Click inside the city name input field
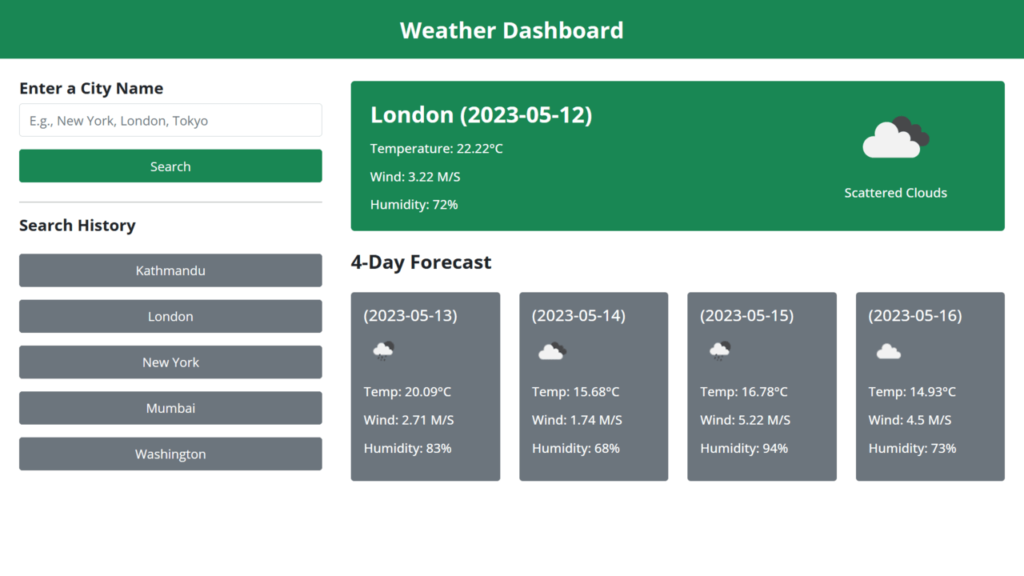 click(x=170, y=120)
